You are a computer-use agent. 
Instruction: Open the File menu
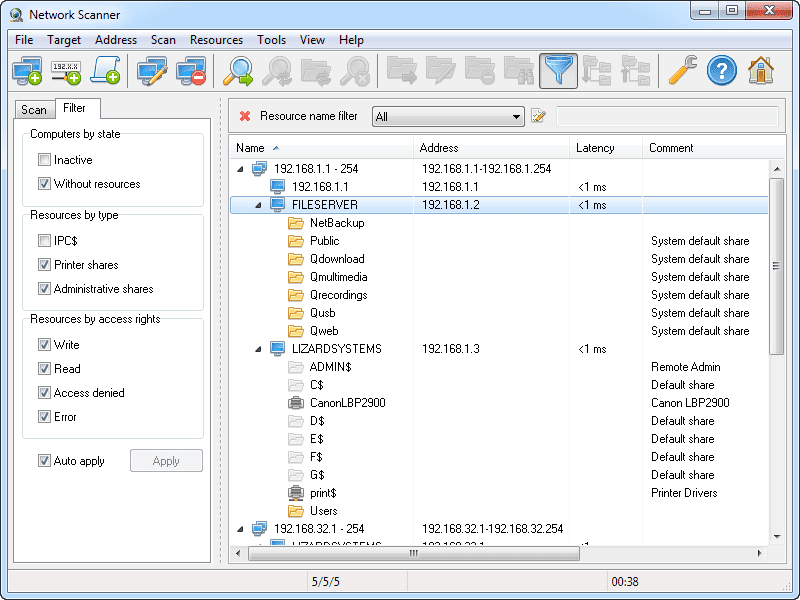tap(24, 40)
